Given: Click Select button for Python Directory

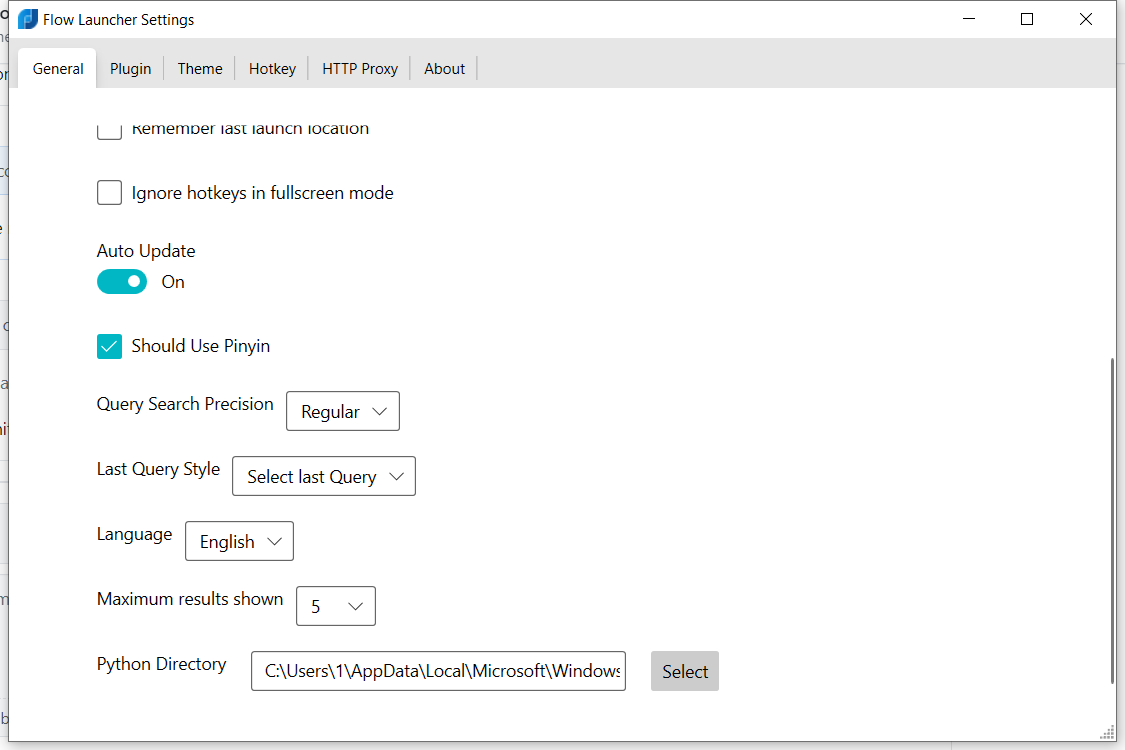Looking at the screenshot, I should click(x=684, y=671).
